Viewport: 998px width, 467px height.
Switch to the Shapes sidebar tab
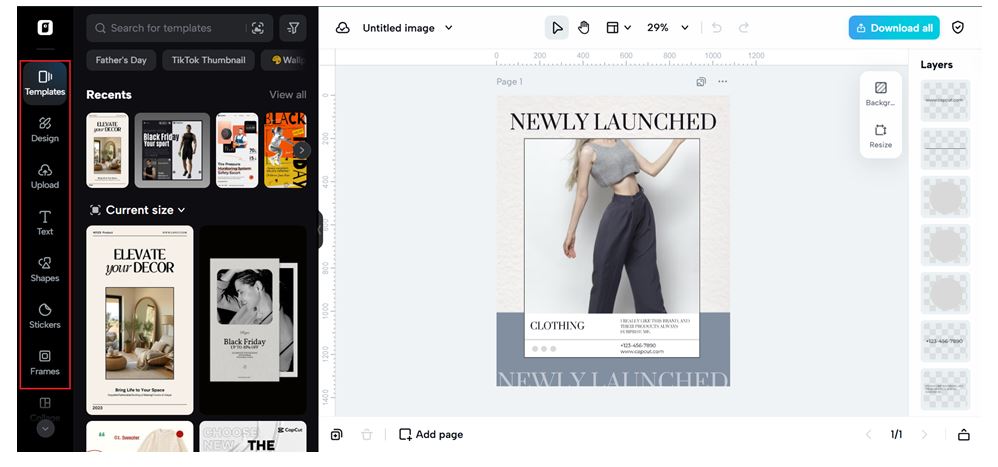tap(45, 268)
